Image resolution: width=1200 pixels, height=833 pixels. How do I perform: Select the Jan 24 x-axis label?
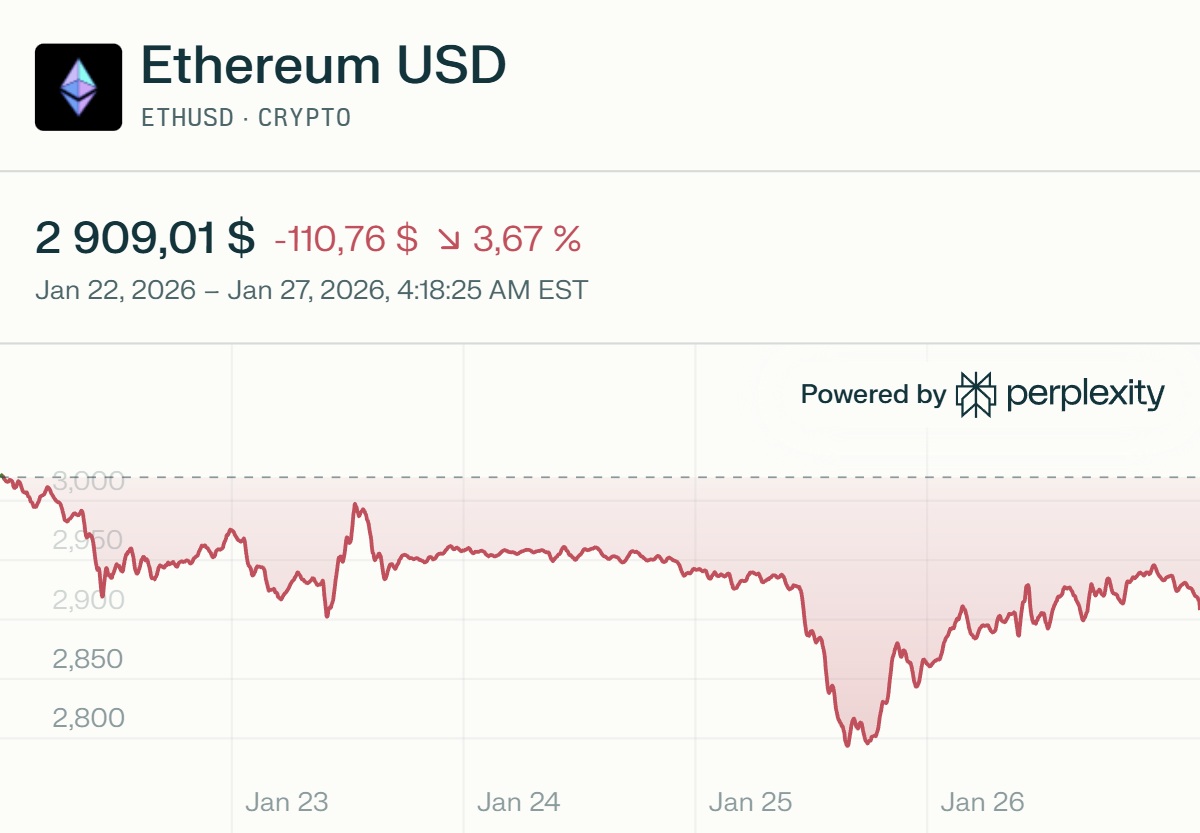[x=519, y=802]
